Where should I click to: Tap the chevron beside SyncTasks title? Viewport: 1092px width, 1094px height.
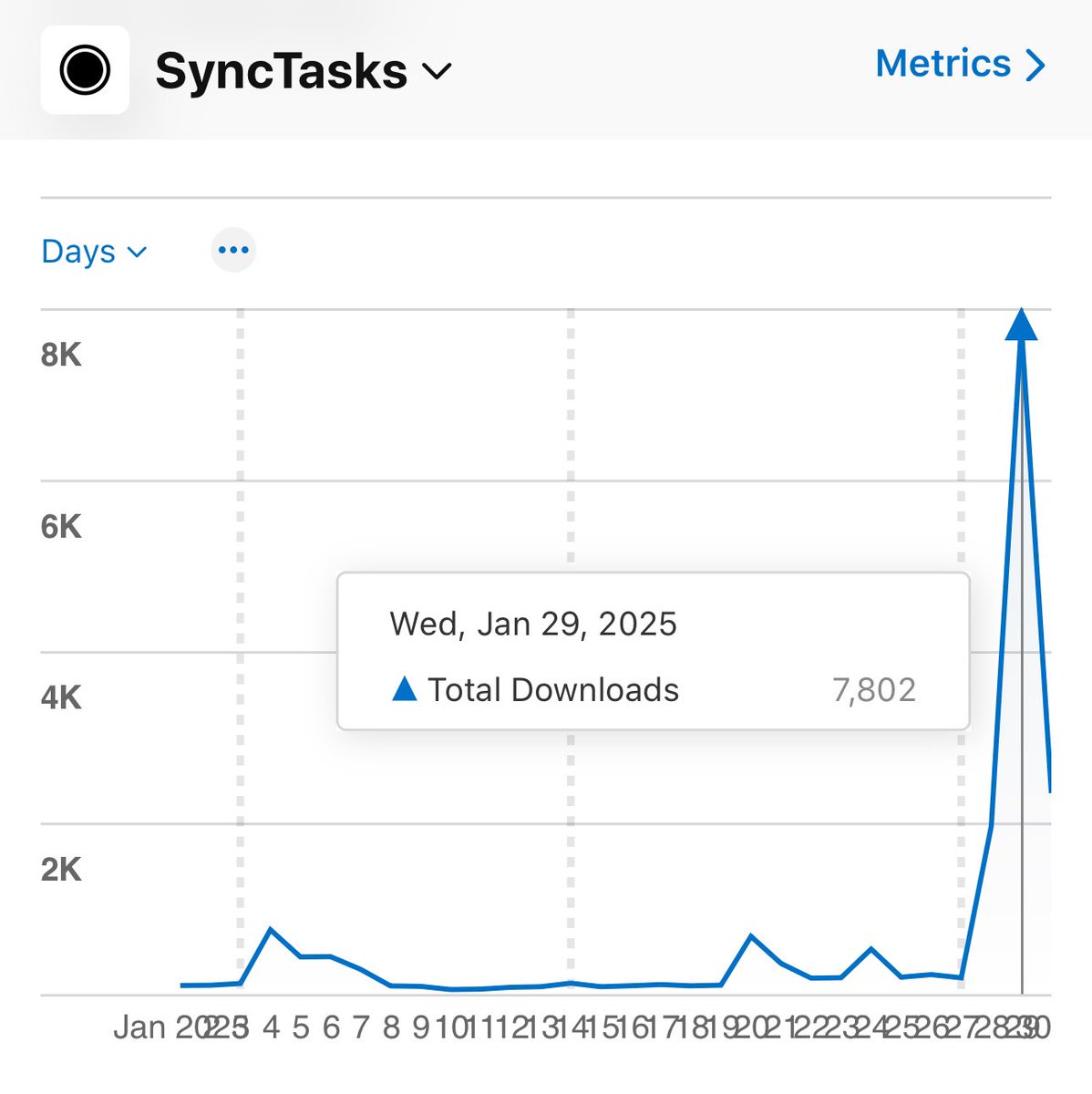pyautogui.click(x=437, y=72)
